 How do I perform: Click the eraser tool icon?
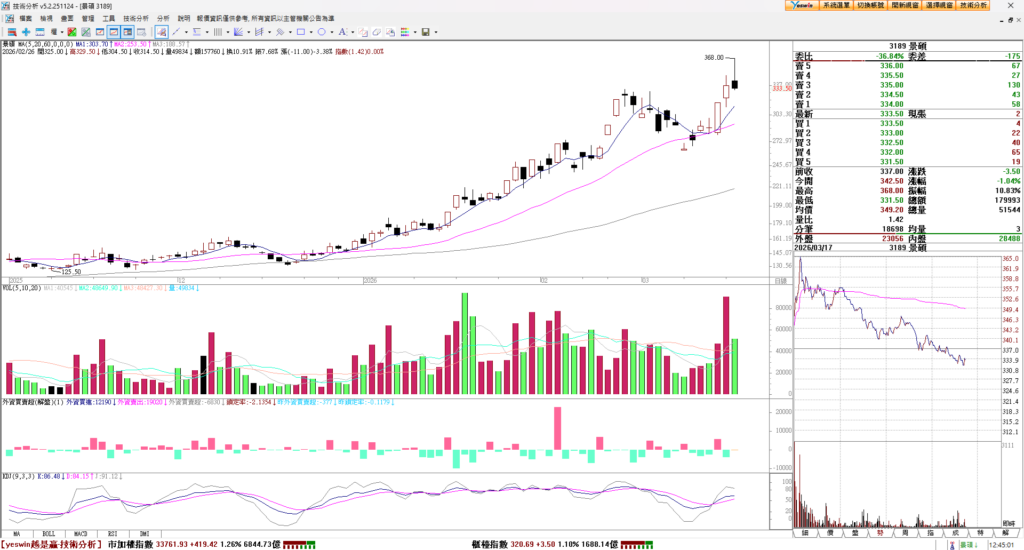[x=376, y=32]
